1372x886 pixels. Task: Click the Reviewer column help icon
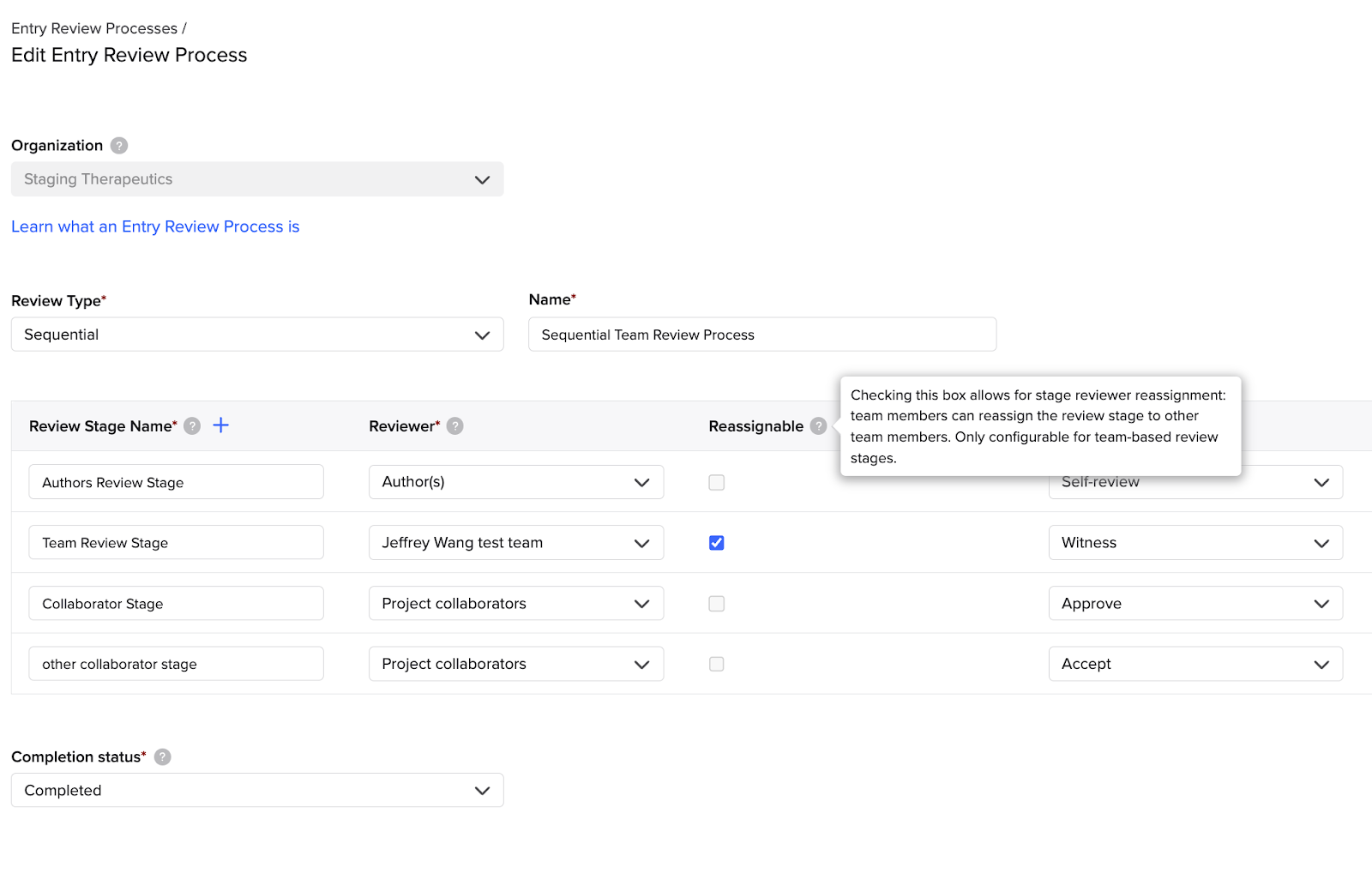pos(455,426)
